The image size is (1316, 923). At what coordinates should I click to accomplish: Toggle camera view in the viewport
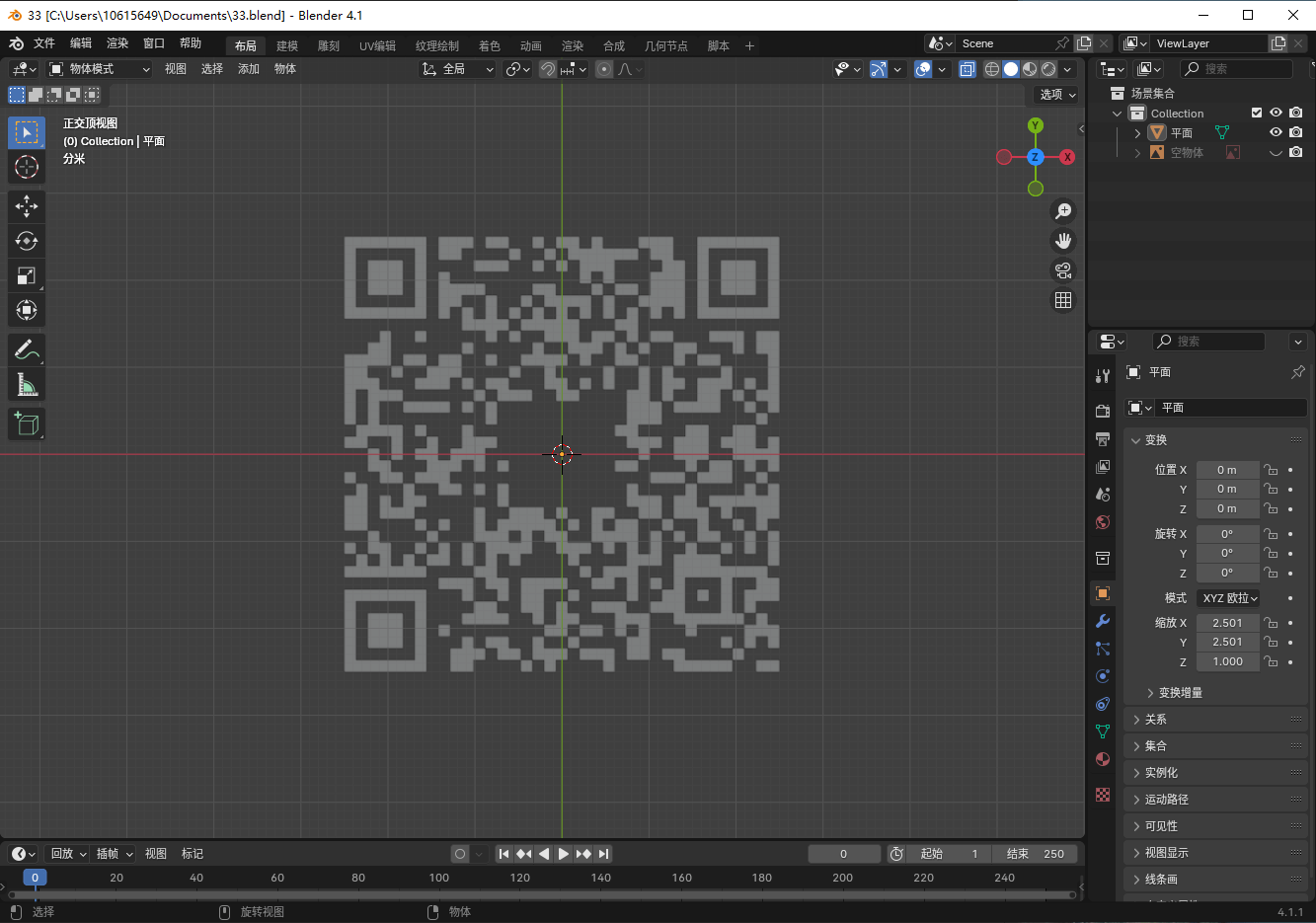(1063, 270)
